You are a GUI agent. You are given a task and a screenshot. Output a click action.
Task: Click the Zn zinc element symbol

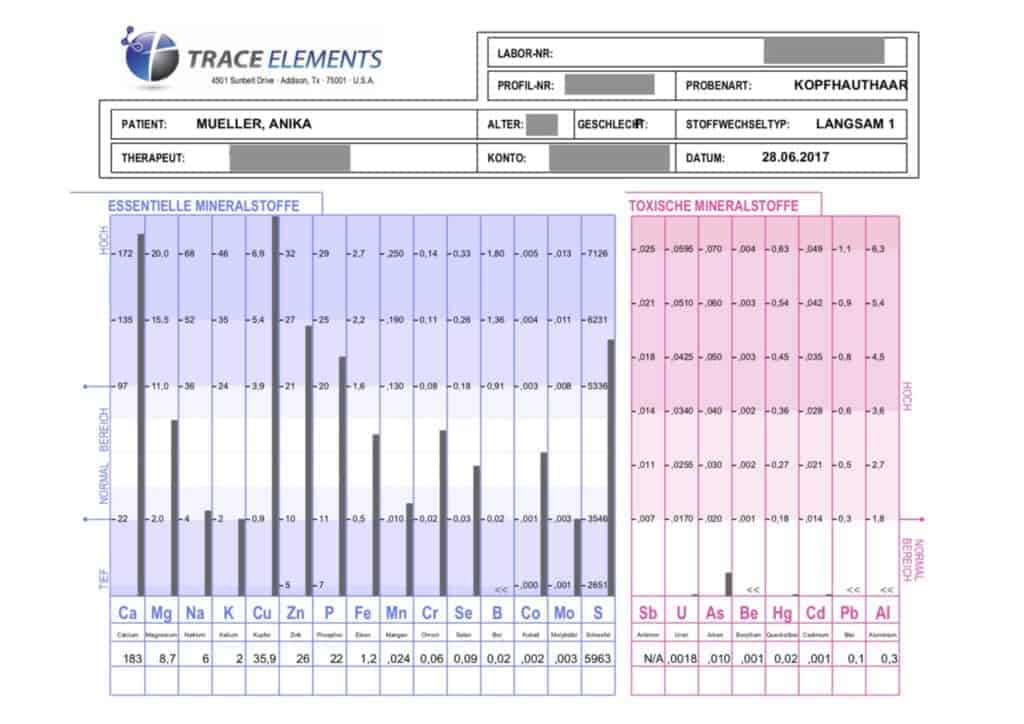click(295, 612)
